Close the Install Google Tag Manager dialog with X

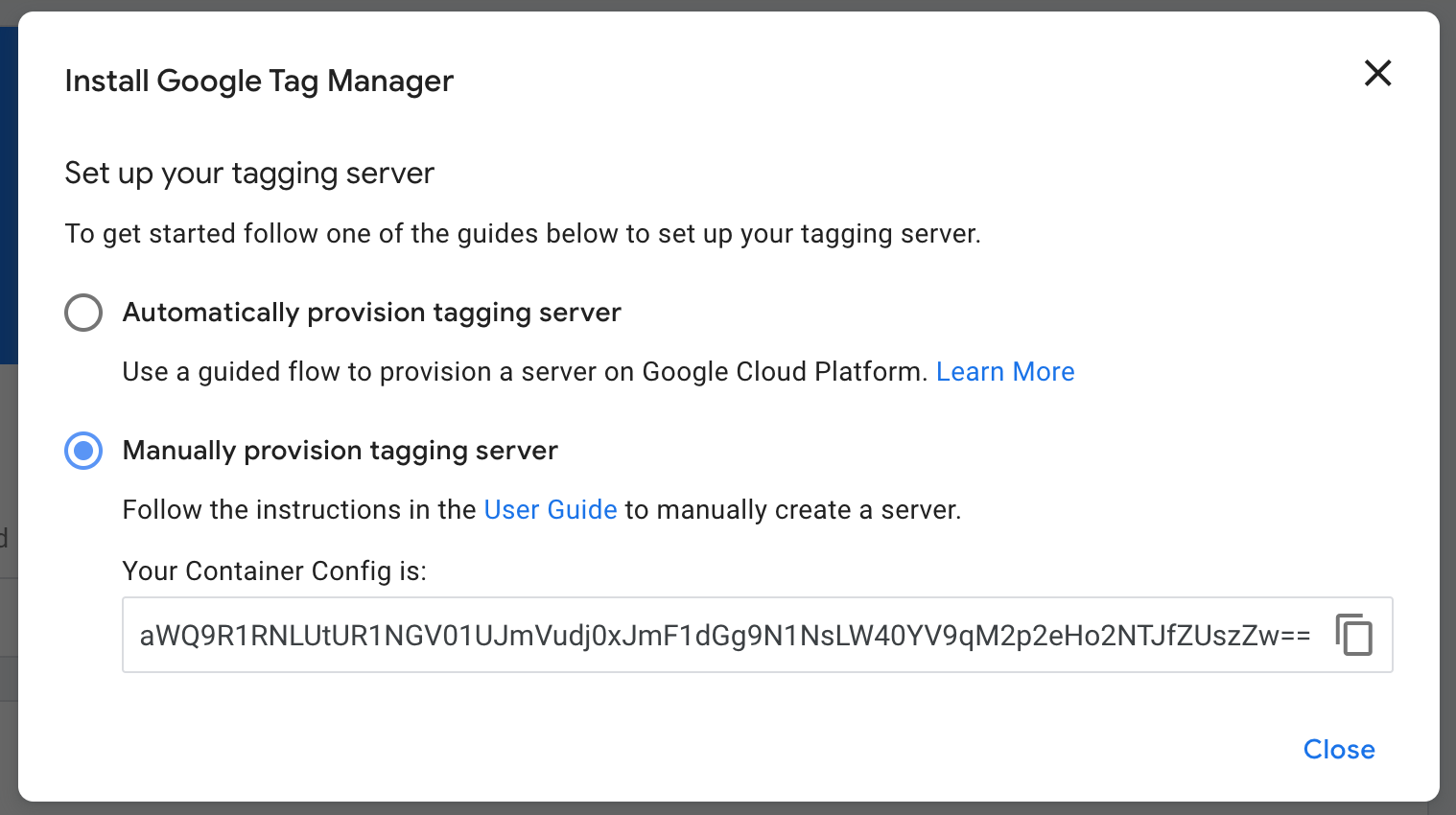[x=1377, y=73]
